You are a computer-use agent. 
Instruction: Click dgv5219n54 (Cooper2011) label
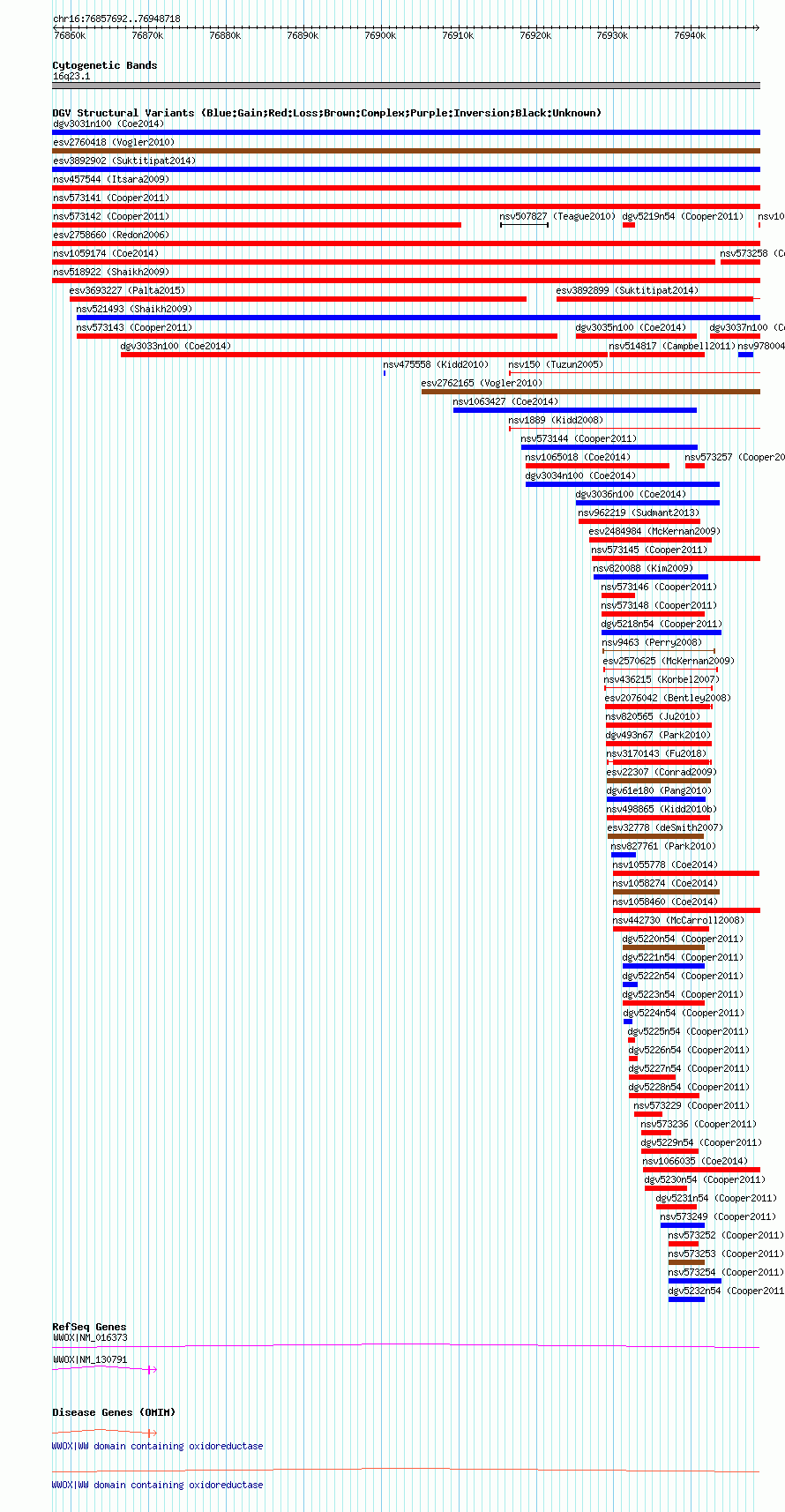tap(683, 216)
